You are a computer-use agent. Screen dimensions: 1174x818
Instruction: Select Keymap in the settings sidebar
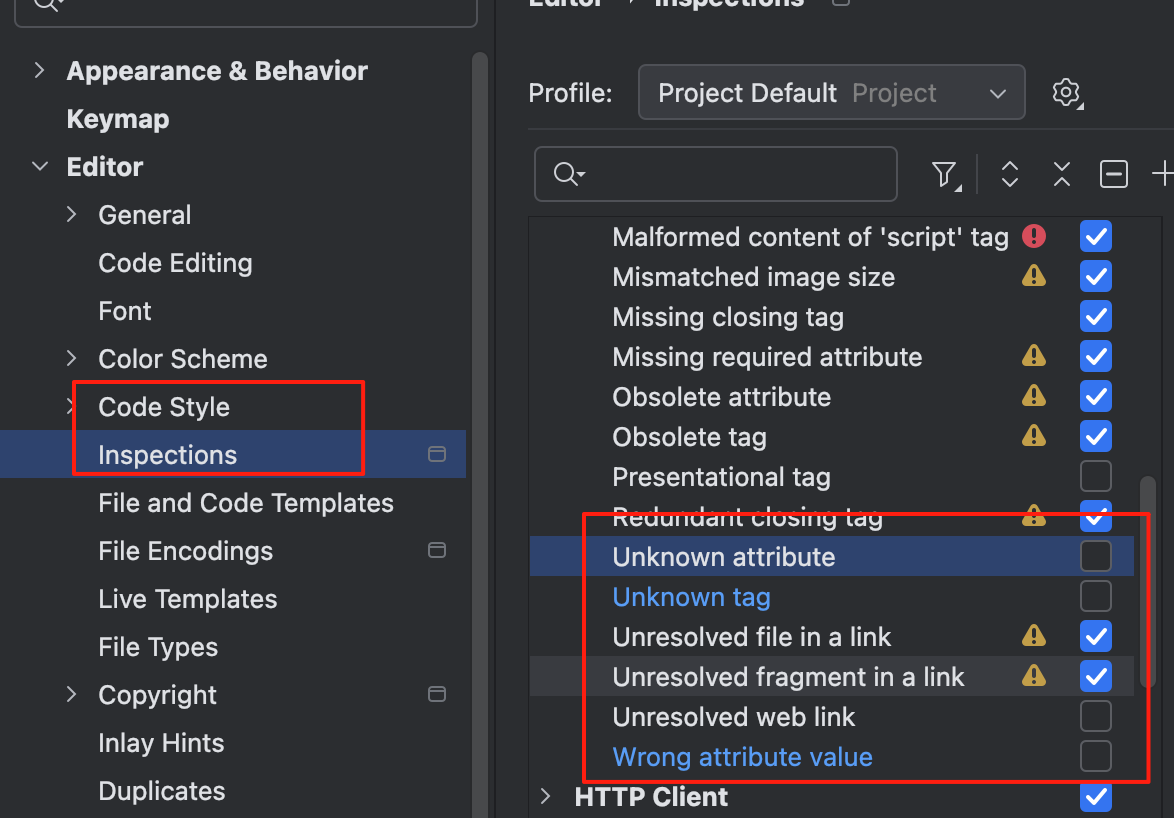(x=117, y=119)
